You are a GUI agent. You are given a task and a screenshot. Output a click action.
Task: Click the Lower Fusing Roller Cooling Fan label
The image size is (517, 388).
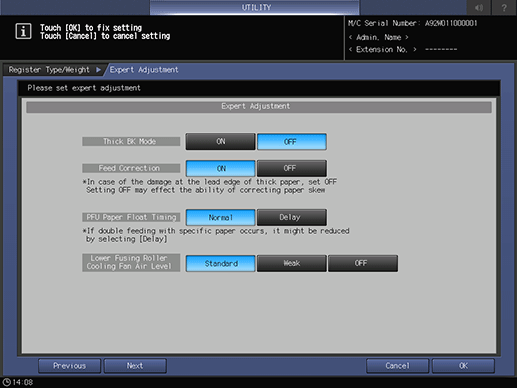(x=131, y=263)
